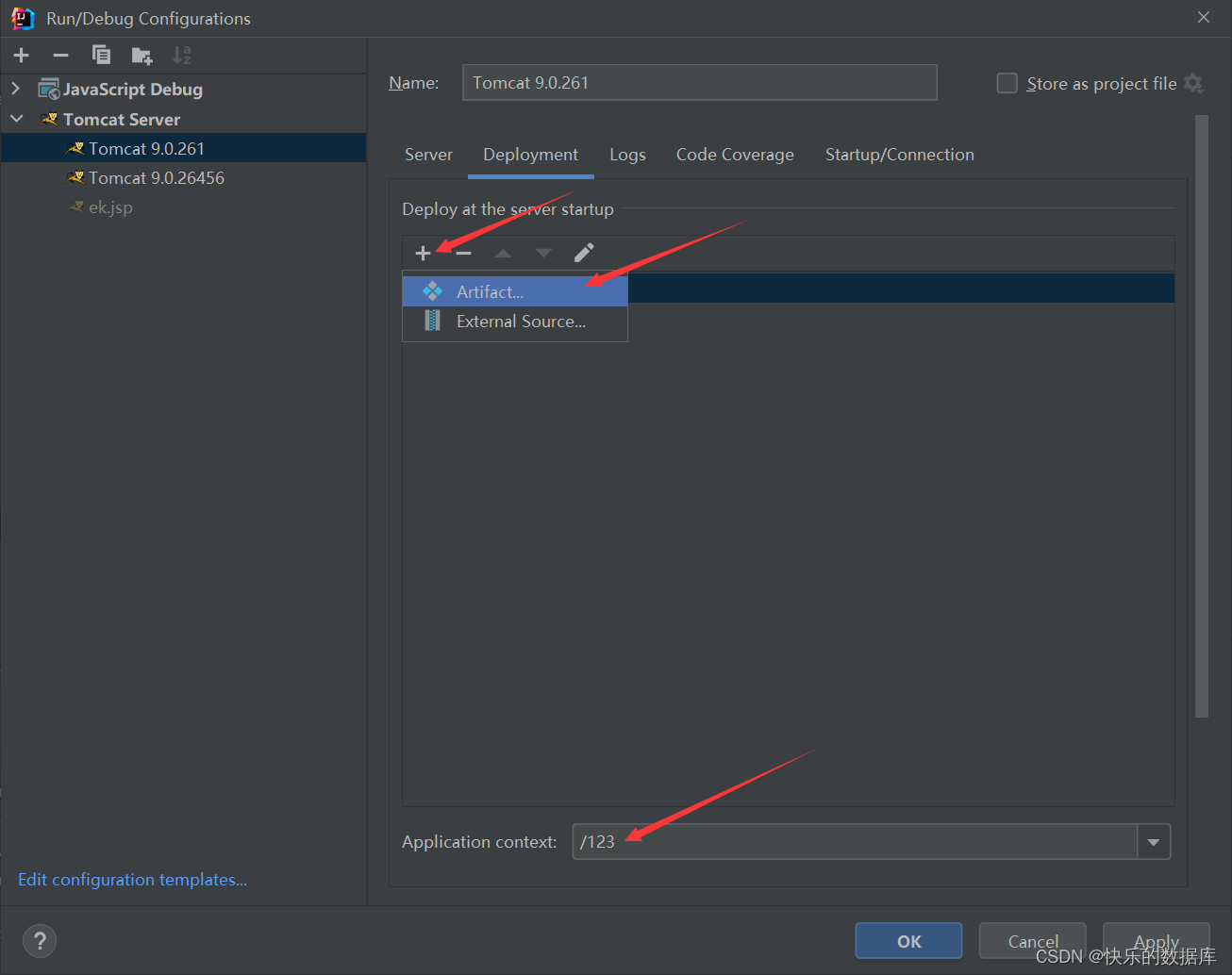Open Edit configuration templates link
1232x975 pixels.
point(132,880)
